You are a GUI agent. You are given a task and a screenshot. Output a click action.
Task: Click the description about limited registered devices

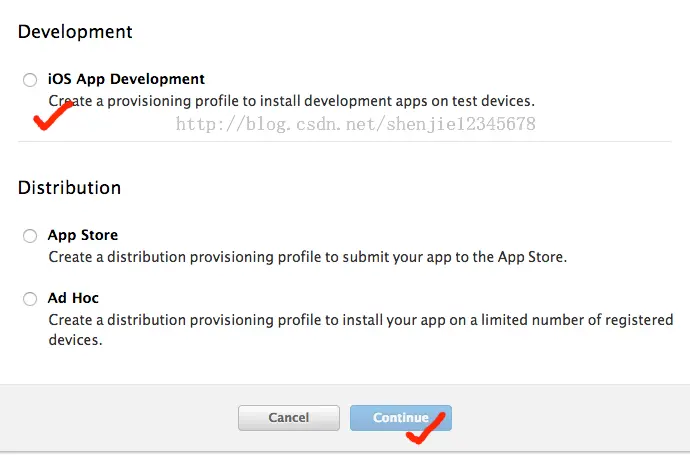pyautogui.click(x=361, y=330)
